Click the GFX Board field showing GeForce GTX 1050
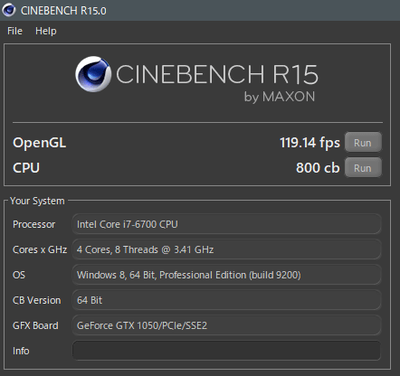Screen dimensions: 400x376 coord(226,325)
